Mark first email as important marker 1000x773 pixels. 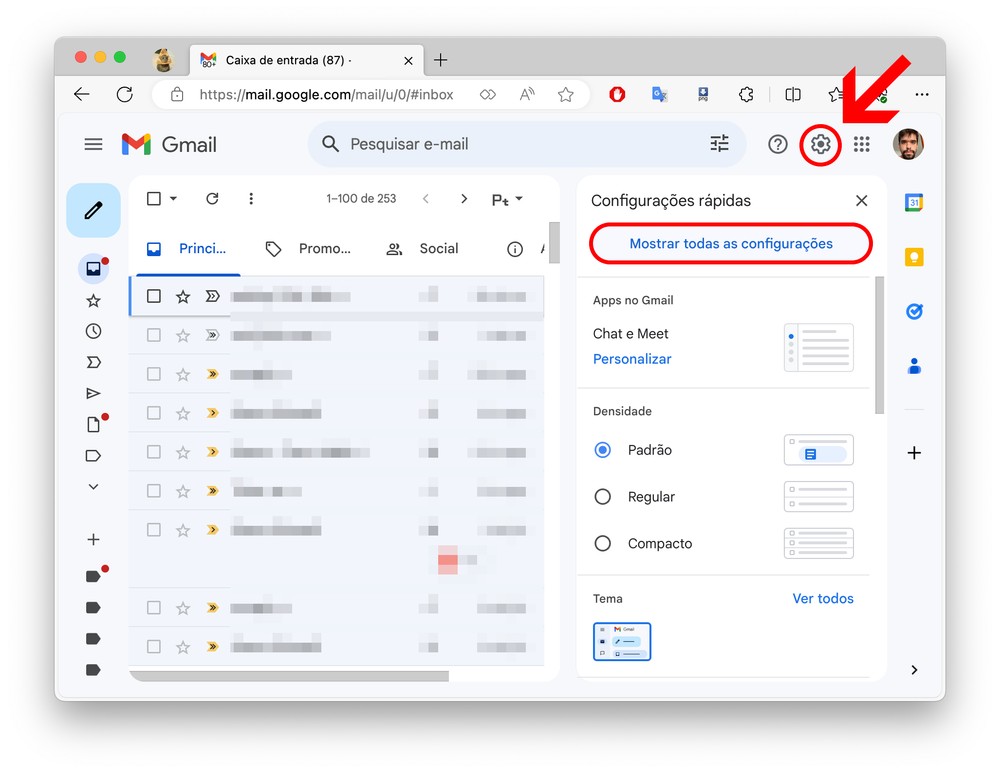212,296
